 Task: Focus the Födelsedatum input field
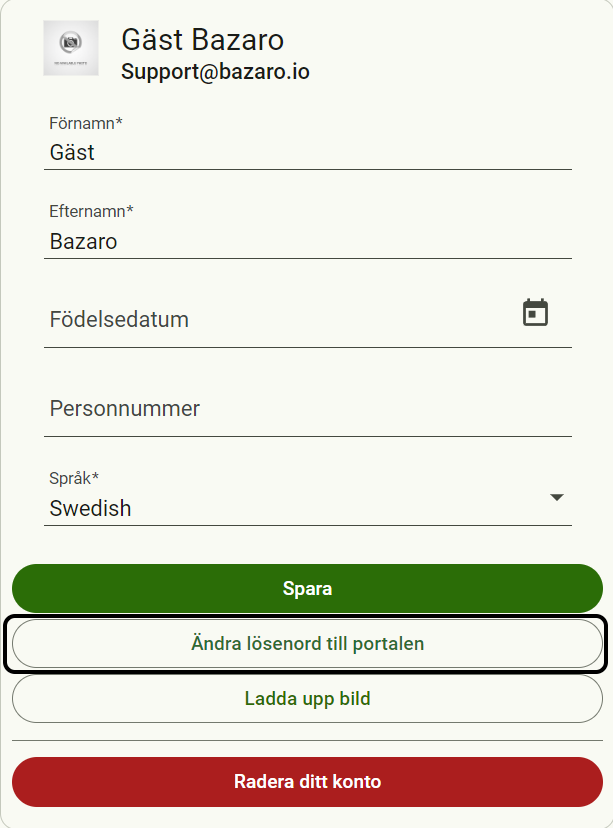pyautogui.click(x=280, y=320)
